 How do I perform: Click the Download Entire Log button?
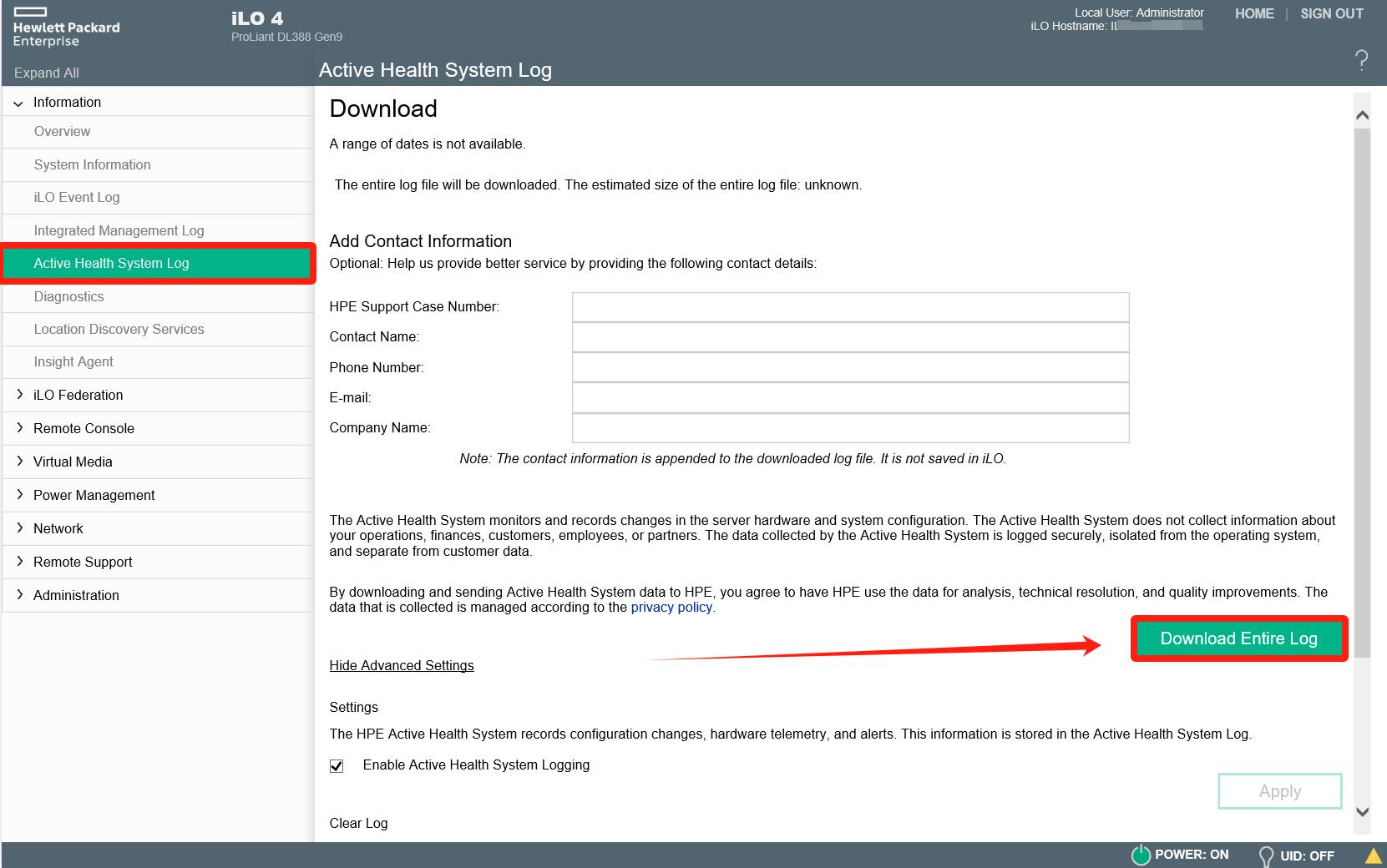[x=1238, y=639]
